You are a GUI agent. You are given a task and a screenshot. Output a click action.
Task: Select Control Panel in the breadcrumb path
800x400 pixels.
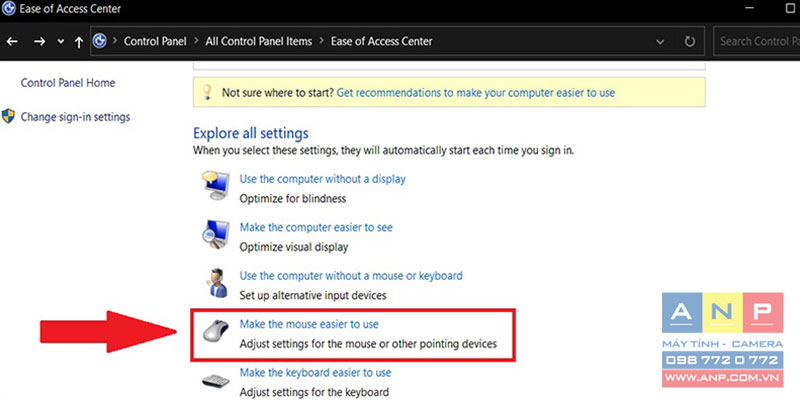pyautogui.click(x=155, y=41)
